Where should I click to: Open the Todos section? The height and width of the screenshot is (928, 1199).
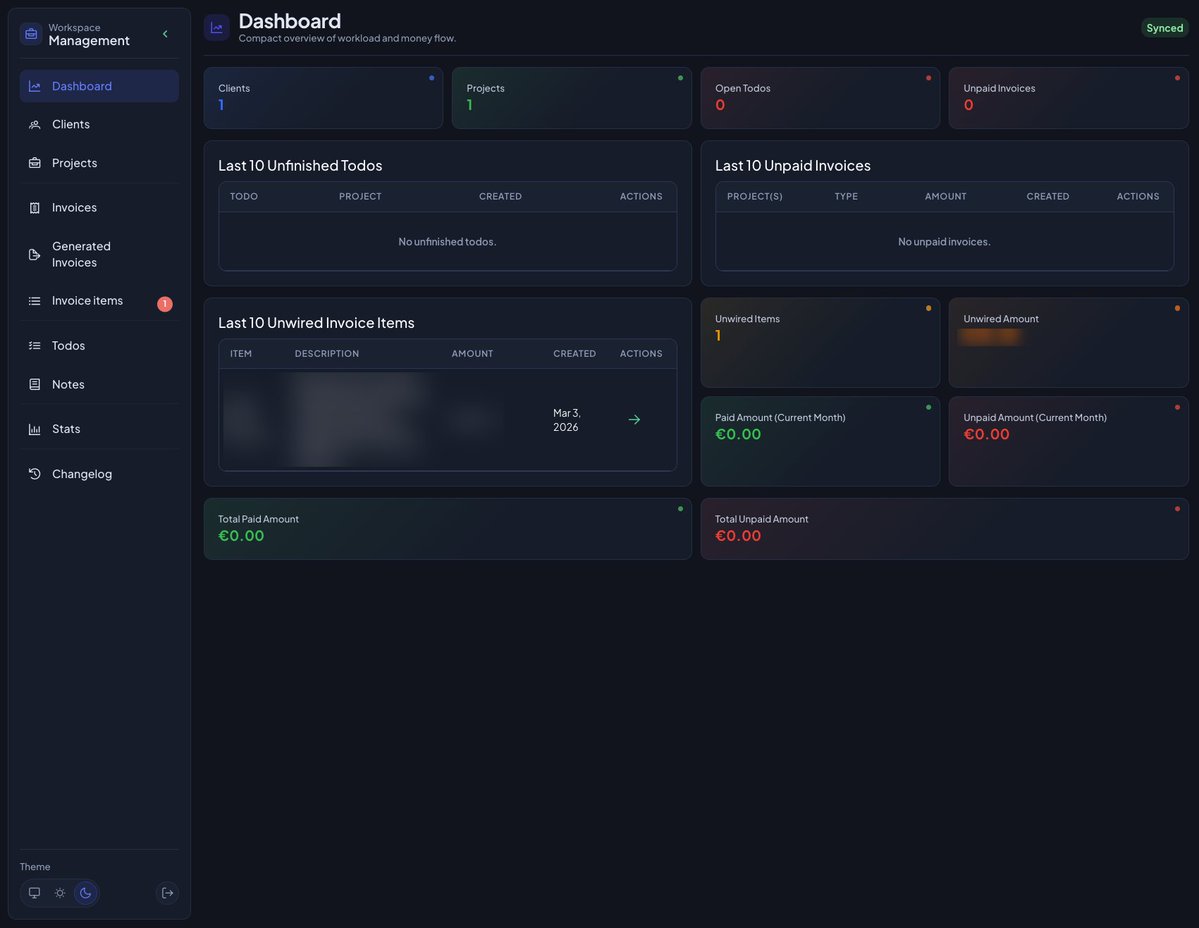coord(99,346)
